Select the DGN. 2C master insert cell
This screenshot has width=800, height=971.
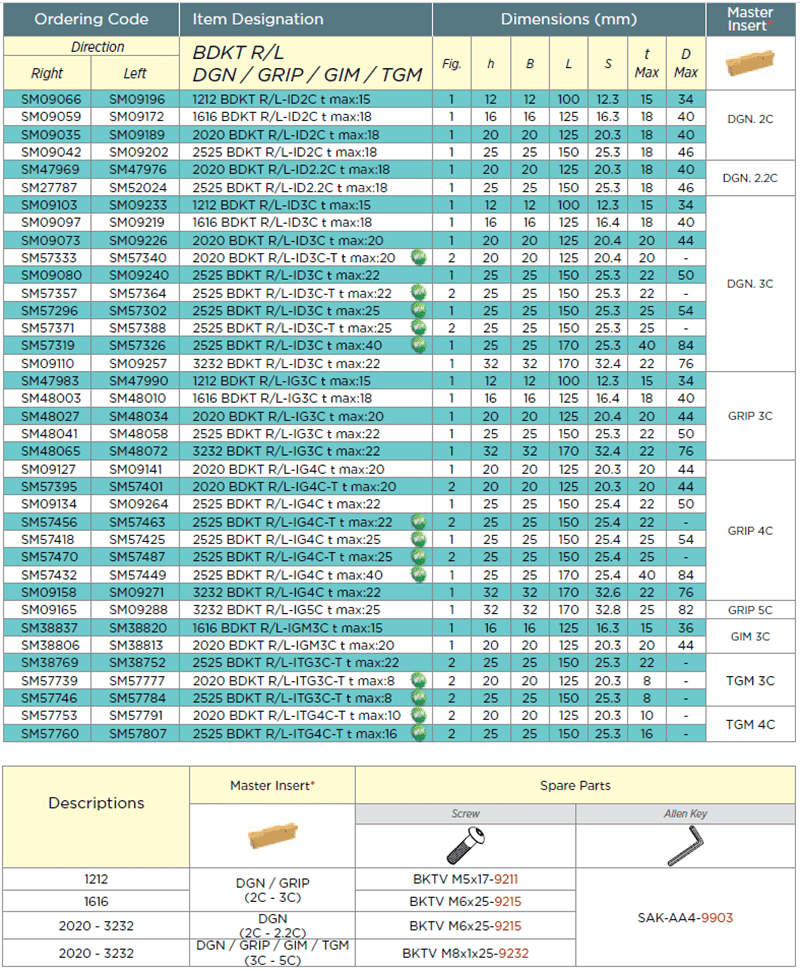point(750,126)
